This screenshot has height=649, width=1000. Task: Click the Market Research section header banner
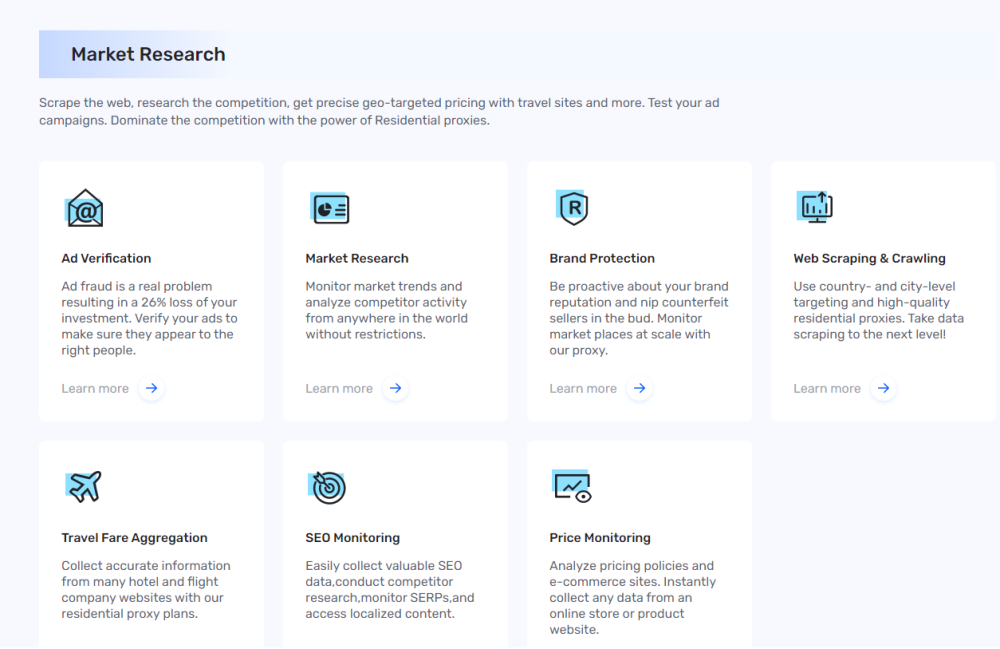148,55
